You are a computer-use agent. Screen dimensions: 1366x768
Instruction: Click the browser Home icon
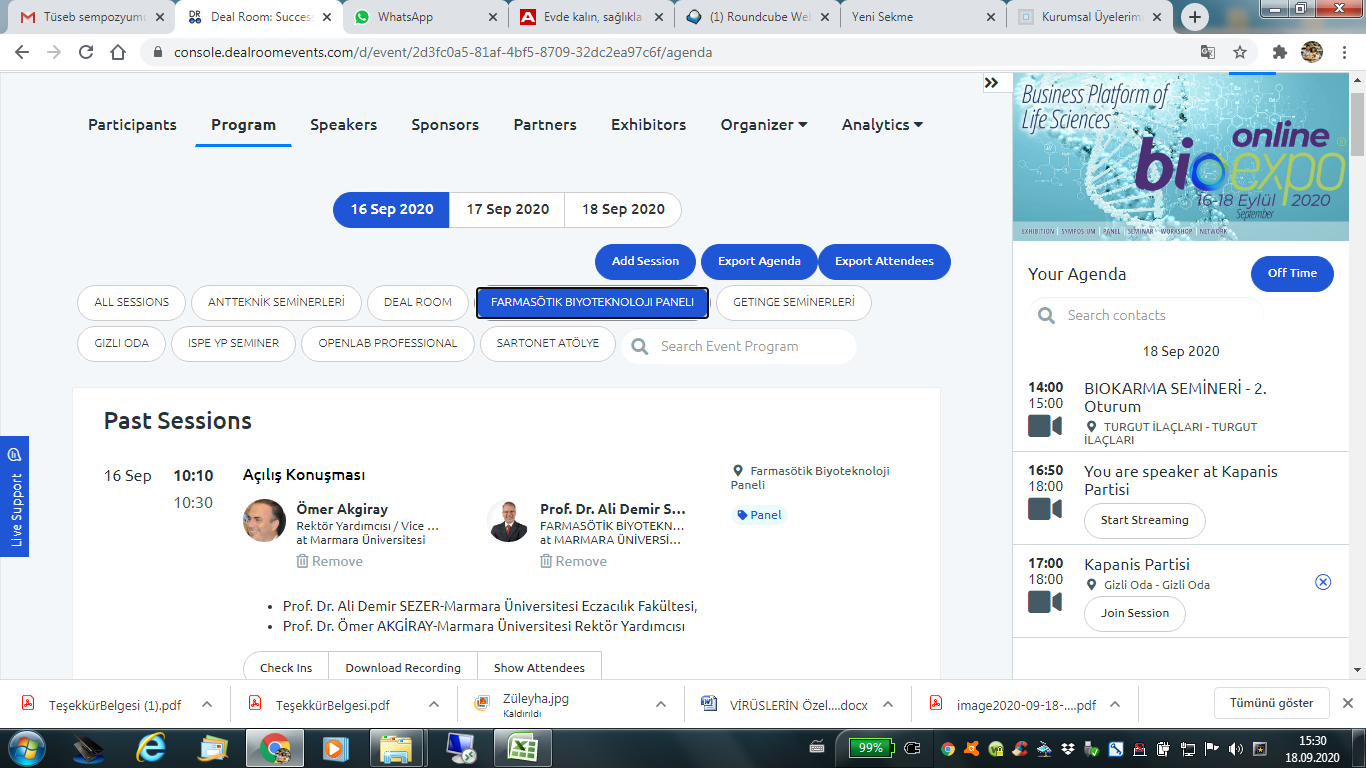coord(118,52)
